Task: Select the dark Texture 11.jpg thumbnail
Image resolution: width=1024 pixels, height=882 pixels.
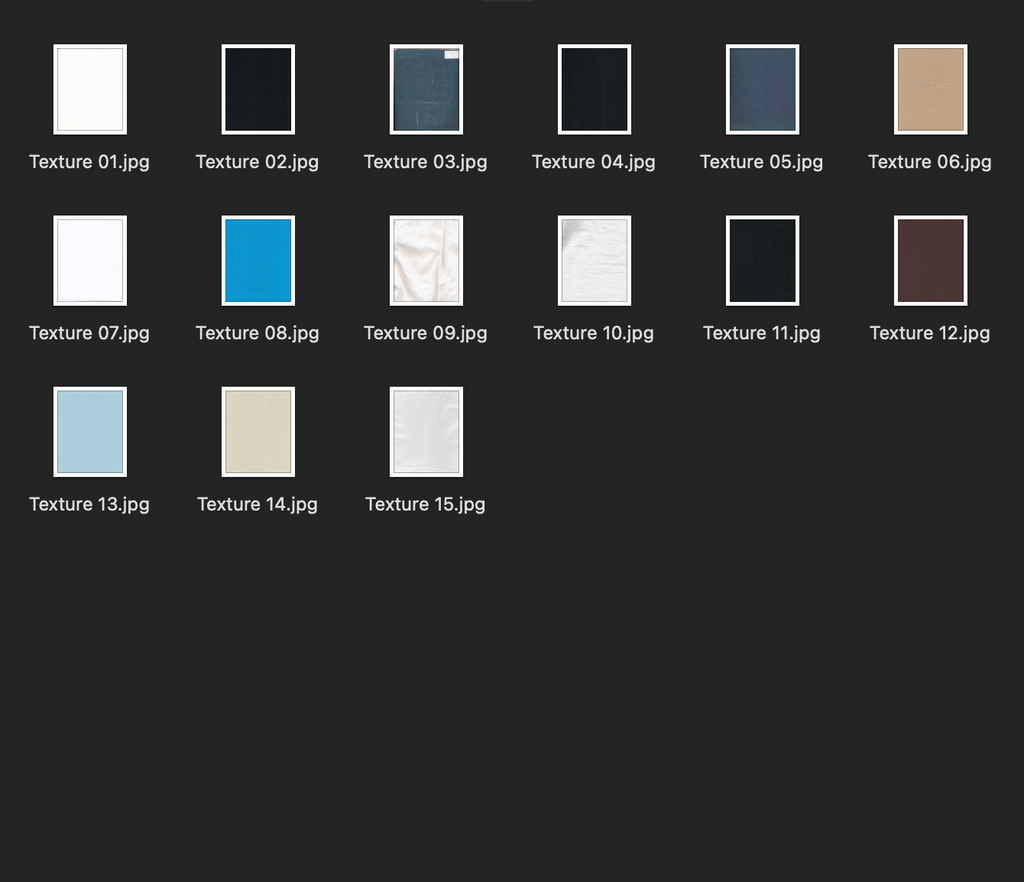Action: 763,260
